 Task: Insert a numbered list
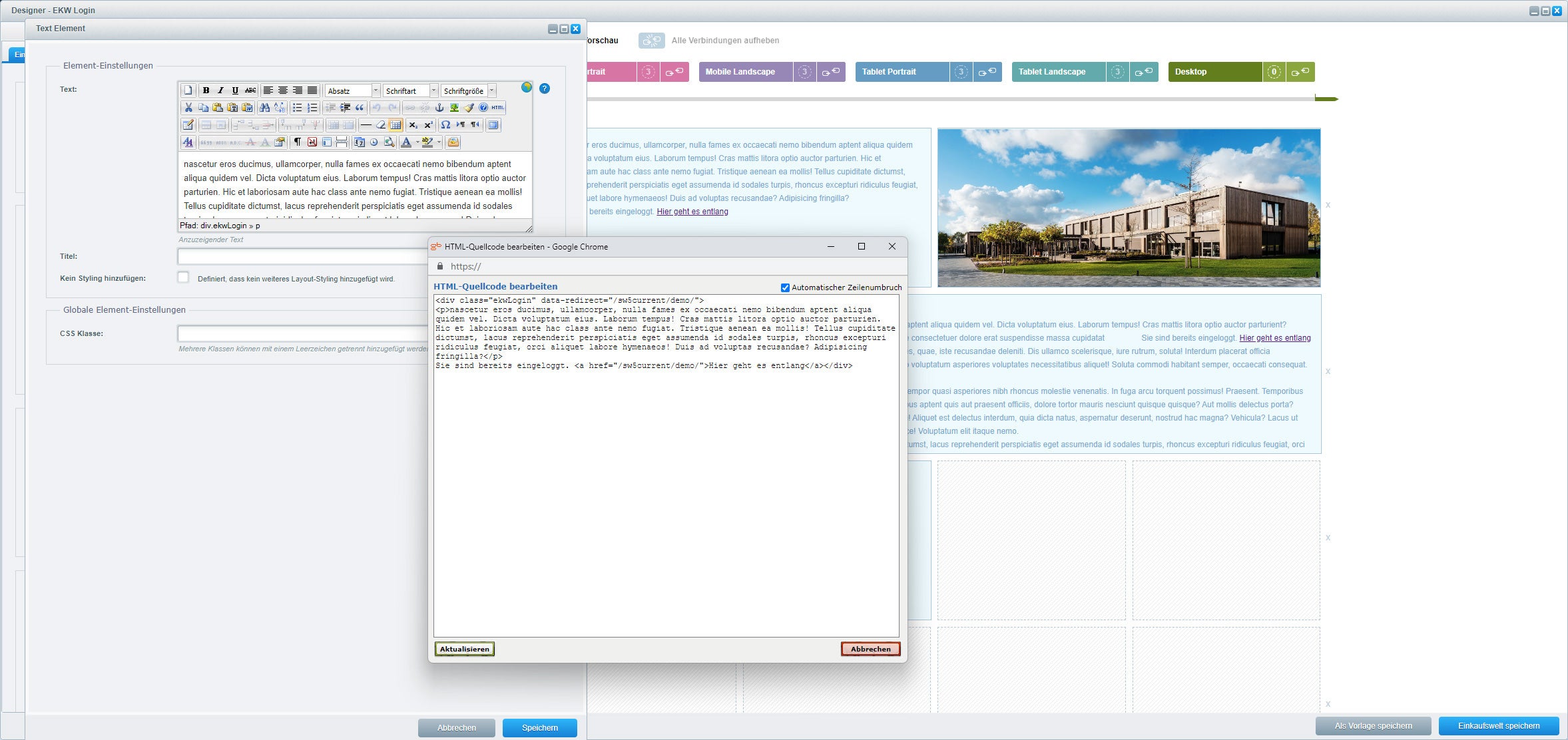[312, 108]
